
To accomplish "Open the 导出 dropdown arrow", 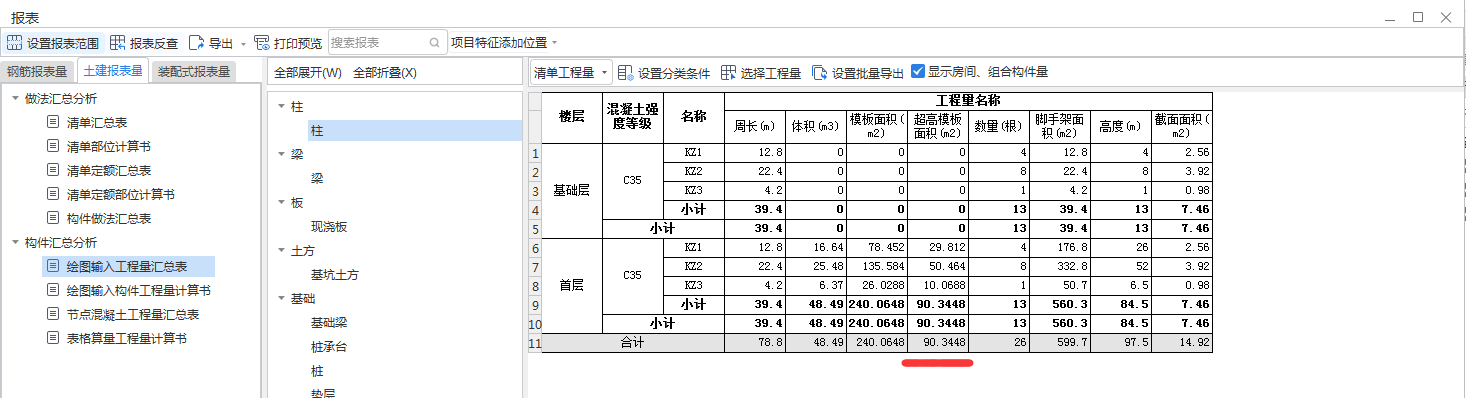I will (x=243, y=44).
